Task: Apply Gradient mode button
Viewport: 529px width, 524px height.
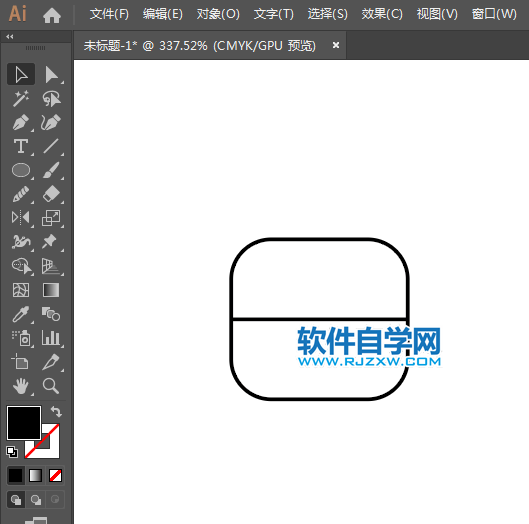Action: point(35,475)
